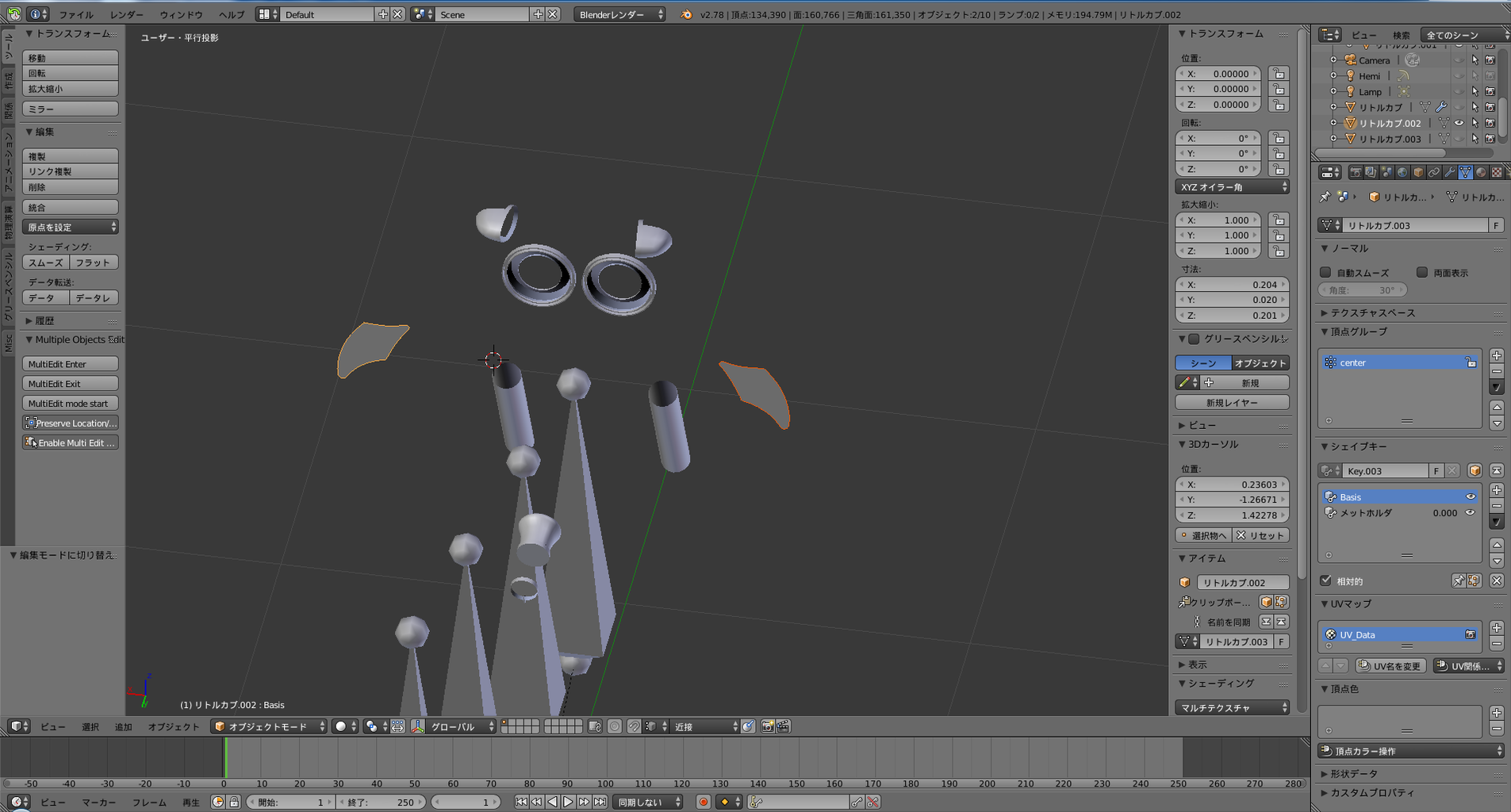The width and height of the screenshot is (1511, 812).
Task: Open the Modifiers properties tab (wrench icon)
Action: tap(1450, 172)
